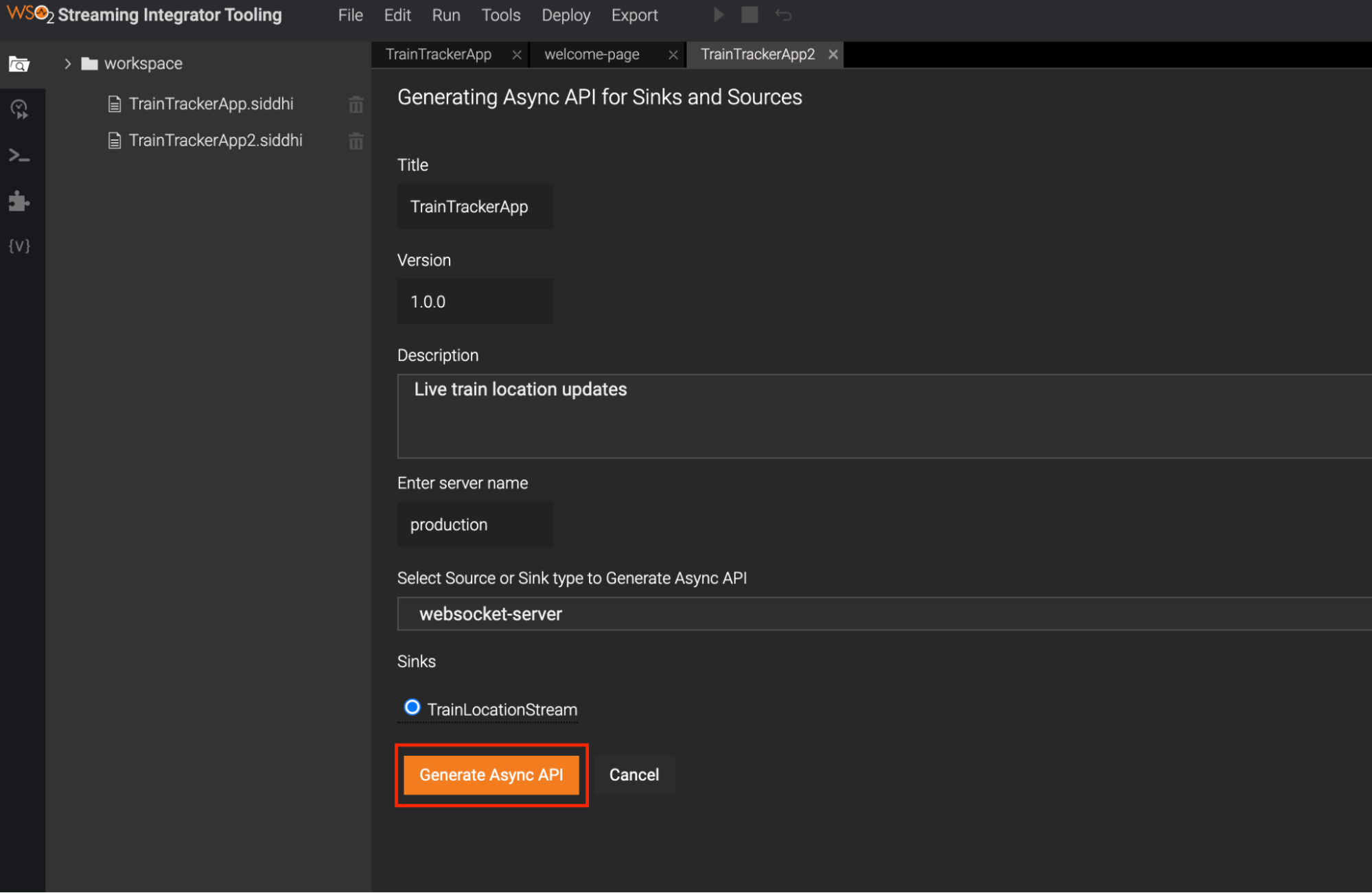Select the TrainLocationStream sink radio button
Viewport: 1372px width, 893px height.
click(x=412, y=707)
